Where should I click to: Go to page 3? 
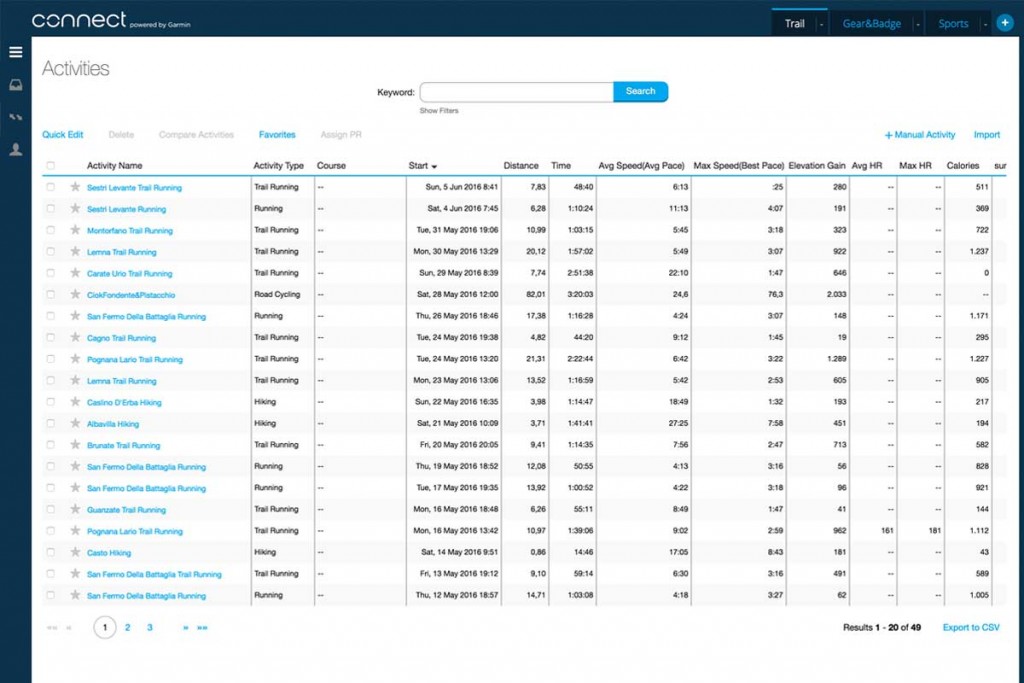pos(150,627)
